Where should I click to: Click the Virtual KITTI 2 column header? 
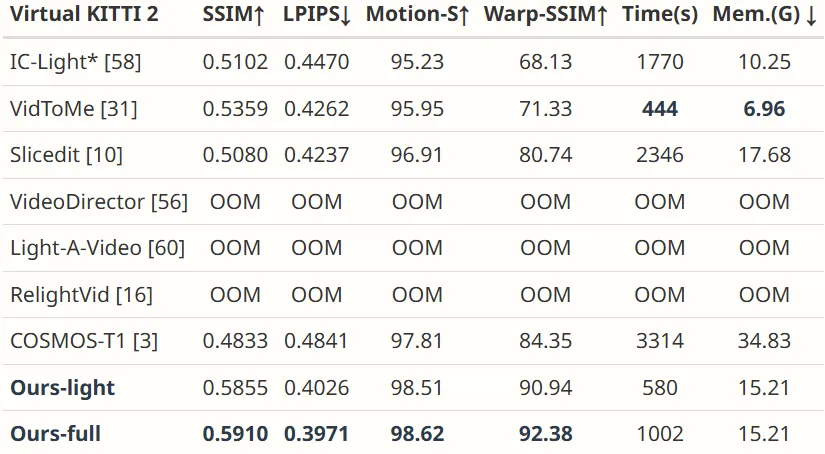[84, 14]
